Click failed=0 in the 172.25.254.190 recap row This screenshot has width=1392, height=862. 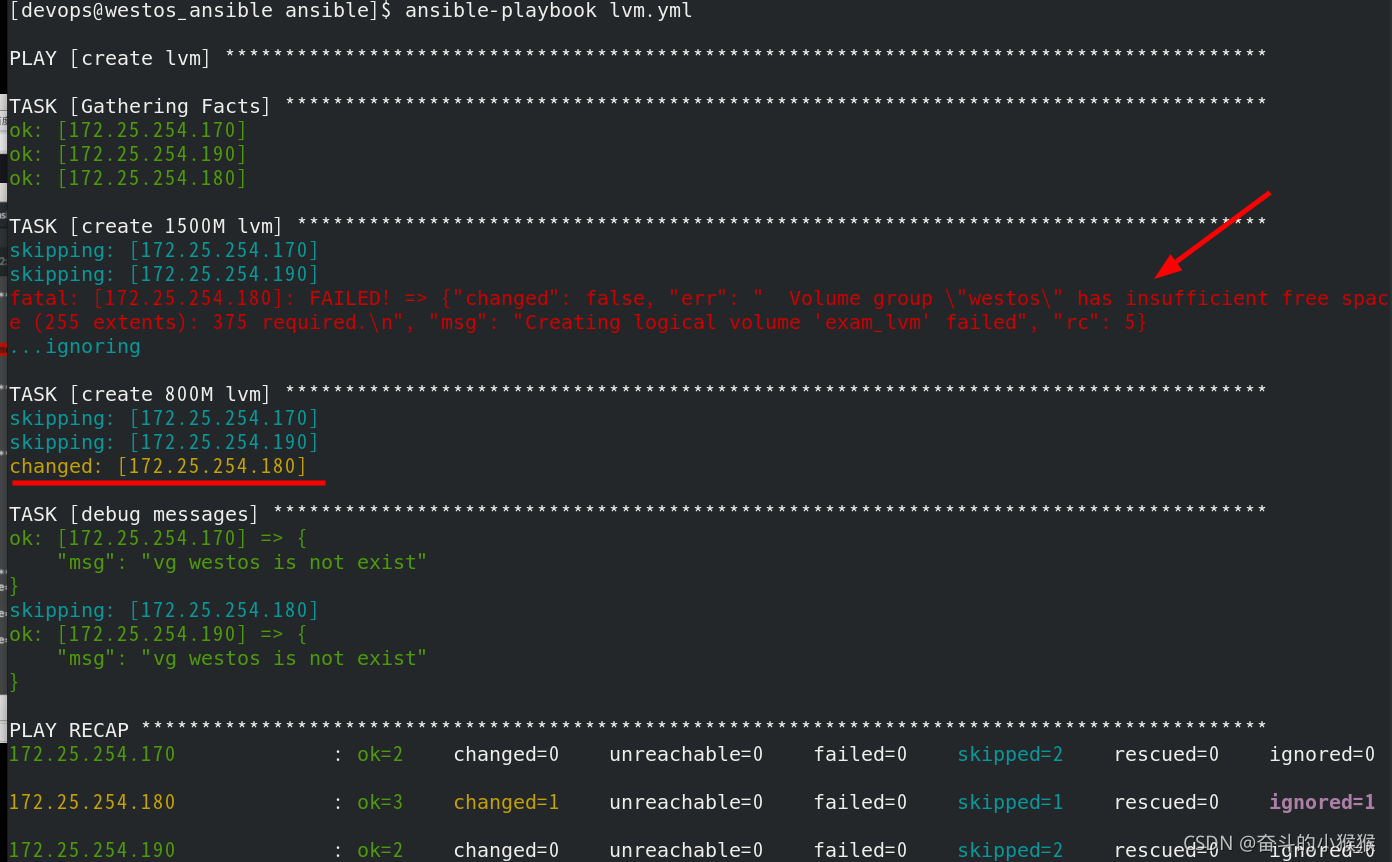[x=860, y=850]
